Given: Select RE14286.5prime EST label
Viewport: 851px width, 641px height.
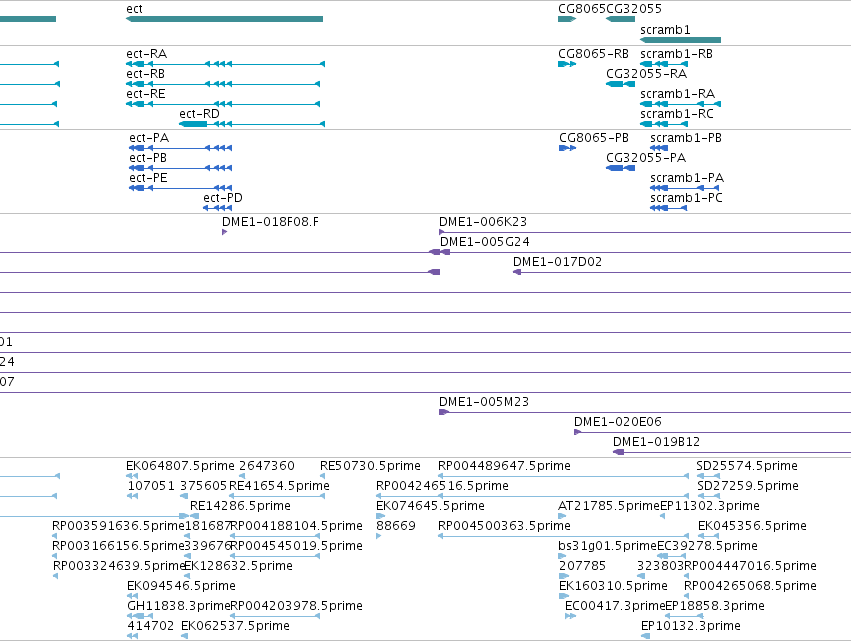Looking at the screenshot, I should click(x=240, y=506).
